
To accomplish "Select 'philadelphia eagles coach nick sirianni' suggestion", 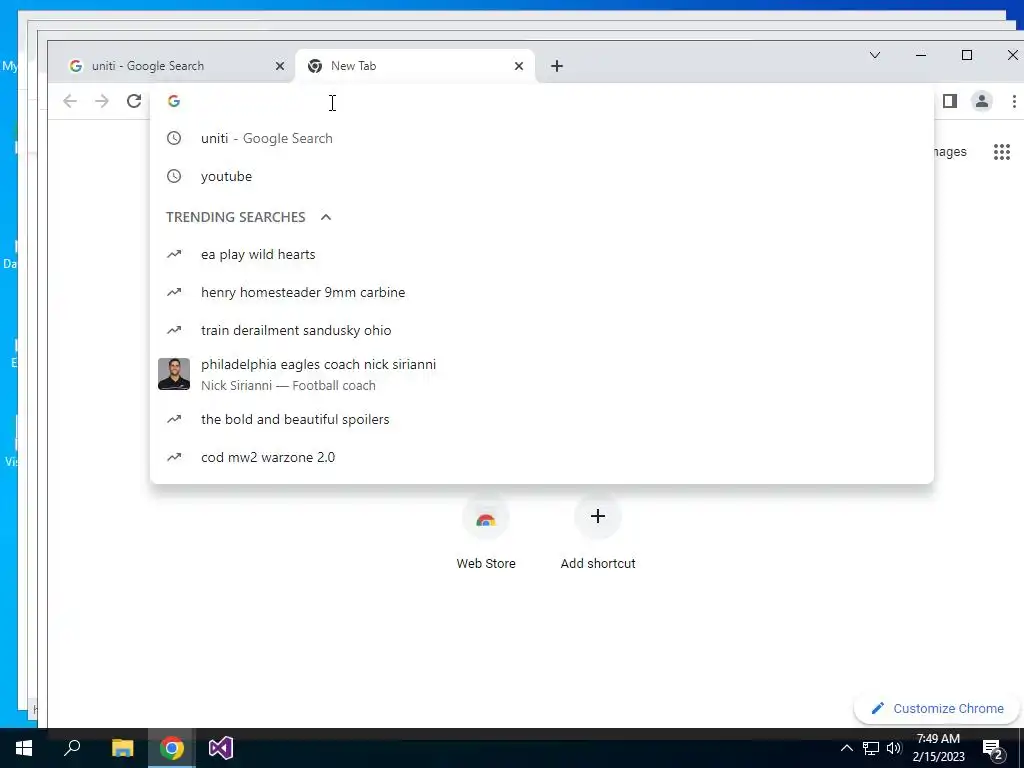I will [x=541, y=374].
